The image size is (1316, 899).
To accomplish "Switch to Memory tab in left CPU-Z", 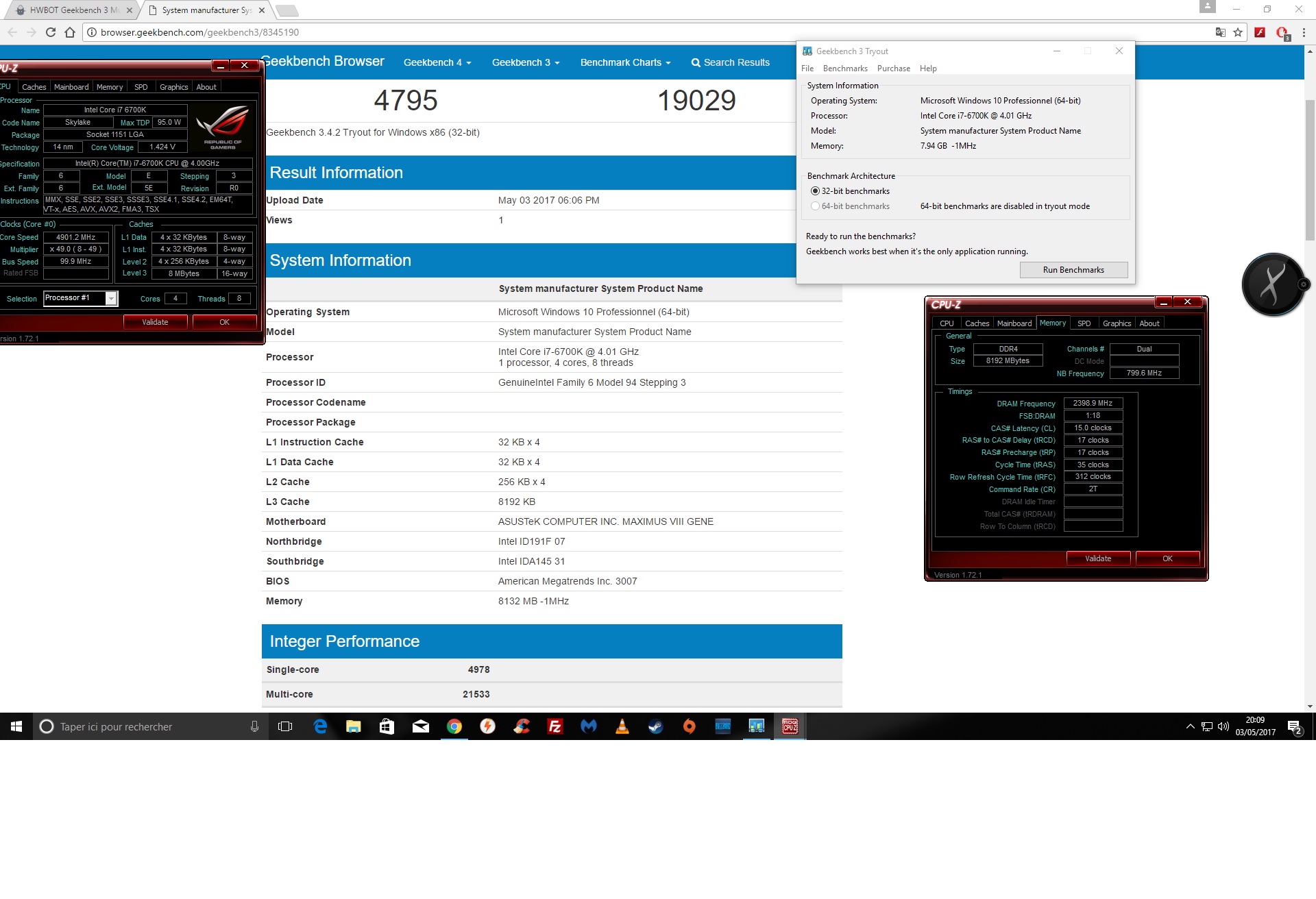I will click(110, 87).
